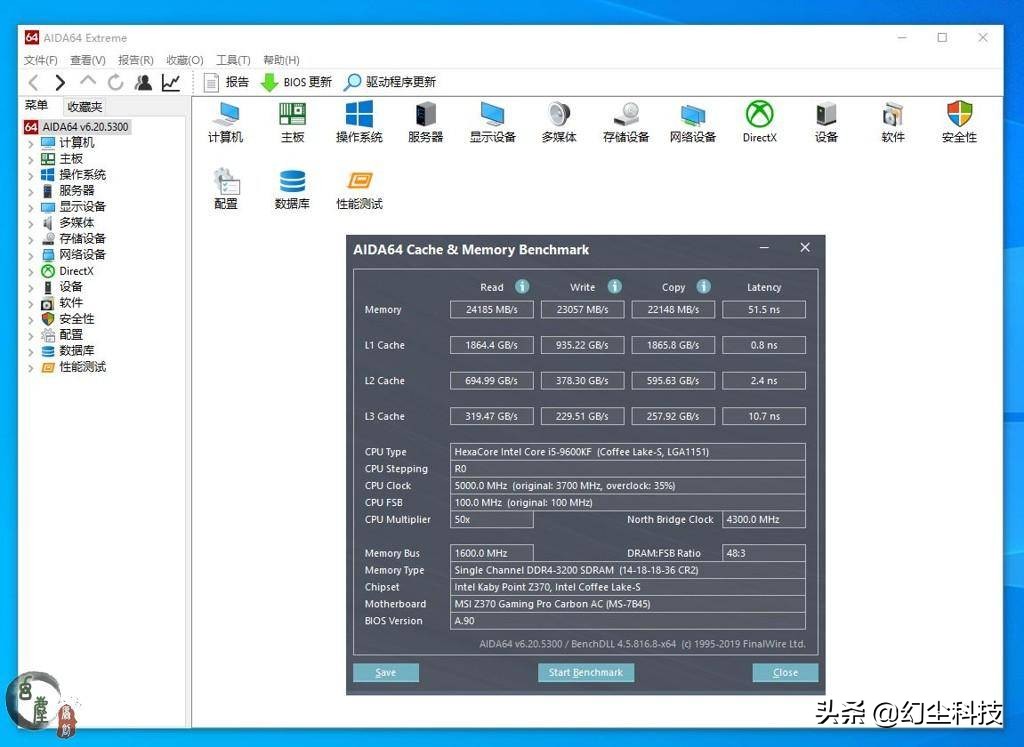Expand the 主板 tree node
Viewport: 1024px width, 747px height.
[x=31, y=159]
